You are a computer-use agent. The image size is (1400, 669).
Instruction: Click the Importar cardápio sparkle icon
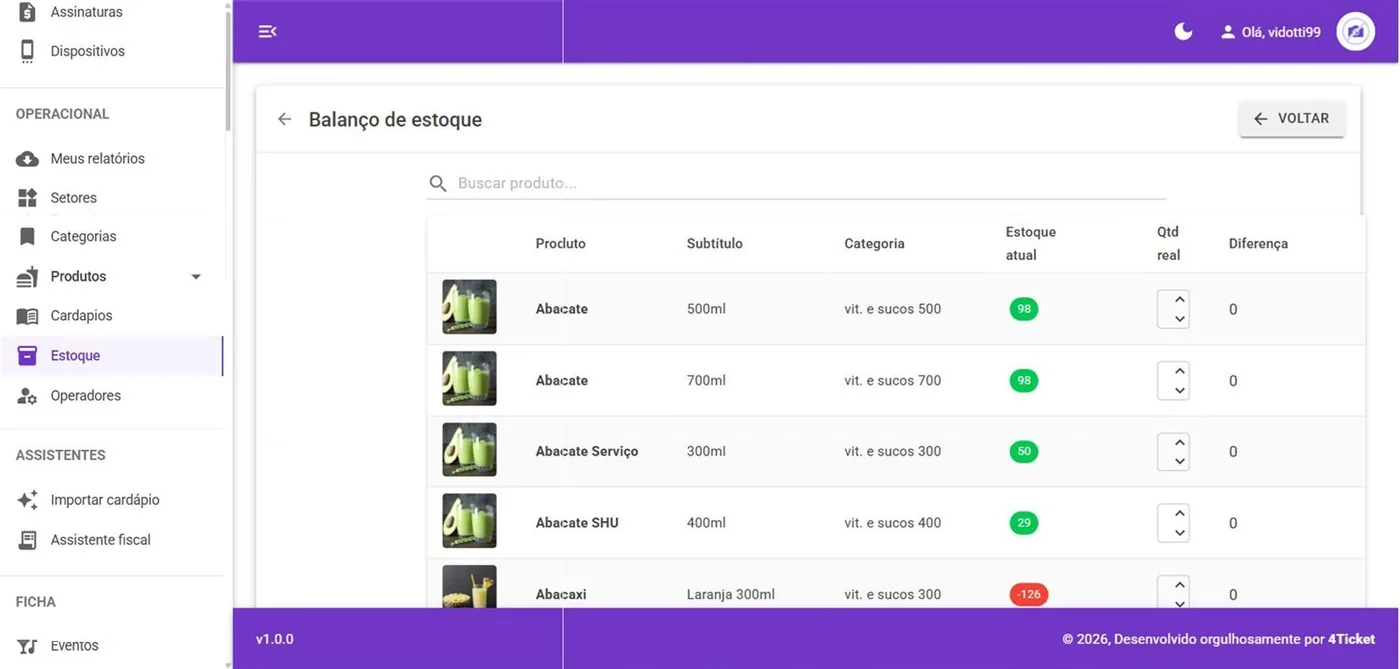click(28, 500)
